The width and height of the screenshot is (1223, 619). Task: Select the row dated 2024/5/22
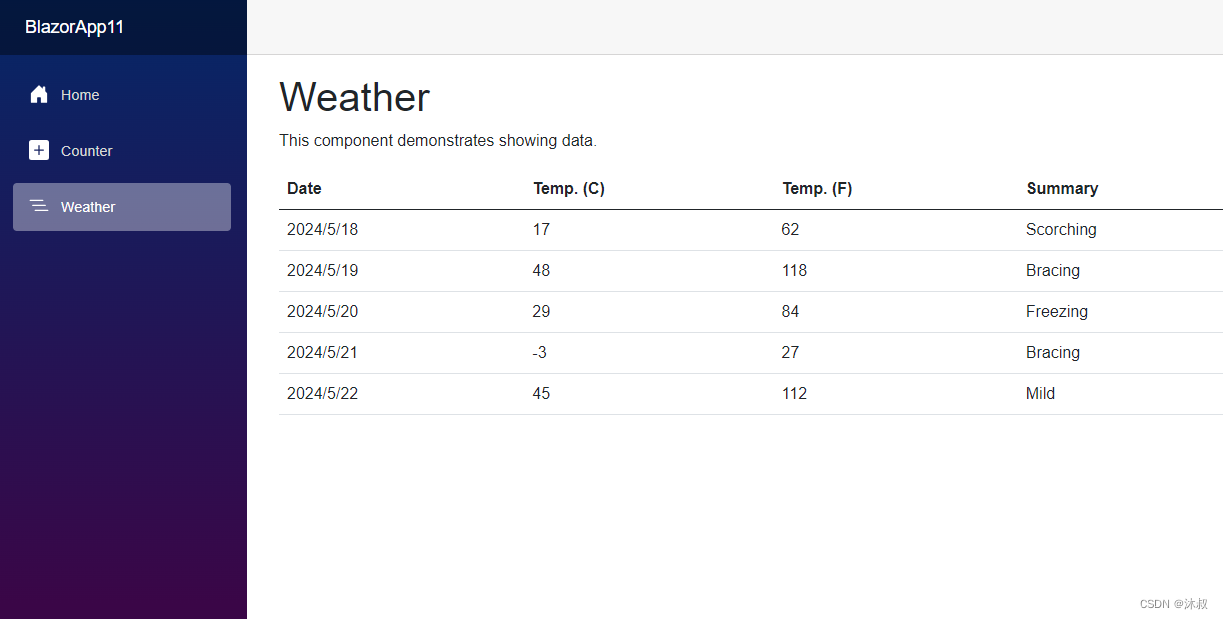point(322,393)
